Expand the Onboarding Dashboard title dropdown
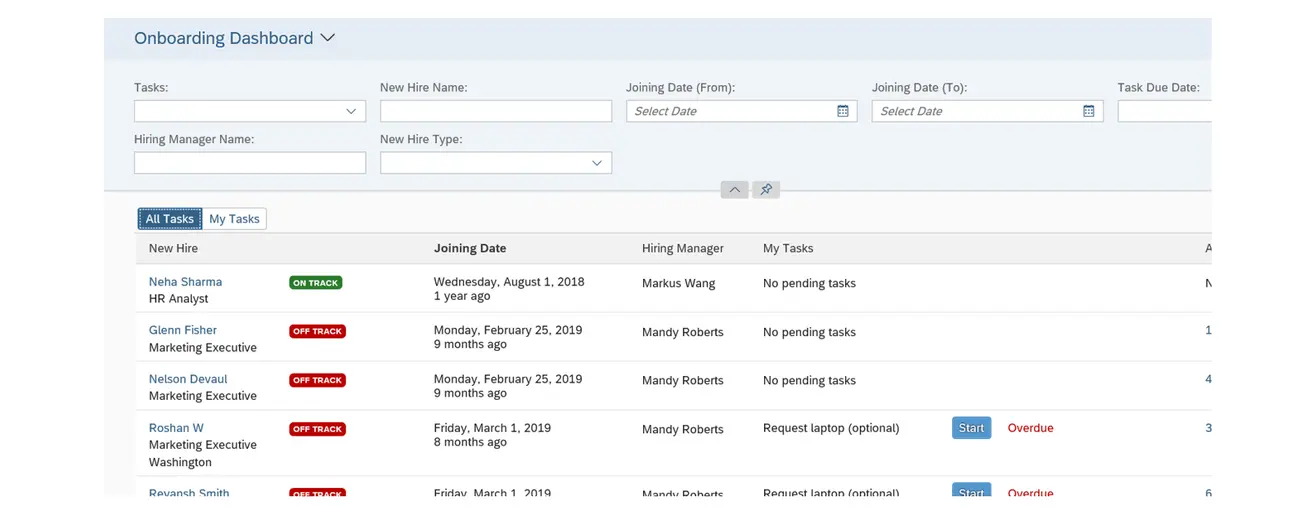Viewport: 1300px width, 516px height. (327, 38)
